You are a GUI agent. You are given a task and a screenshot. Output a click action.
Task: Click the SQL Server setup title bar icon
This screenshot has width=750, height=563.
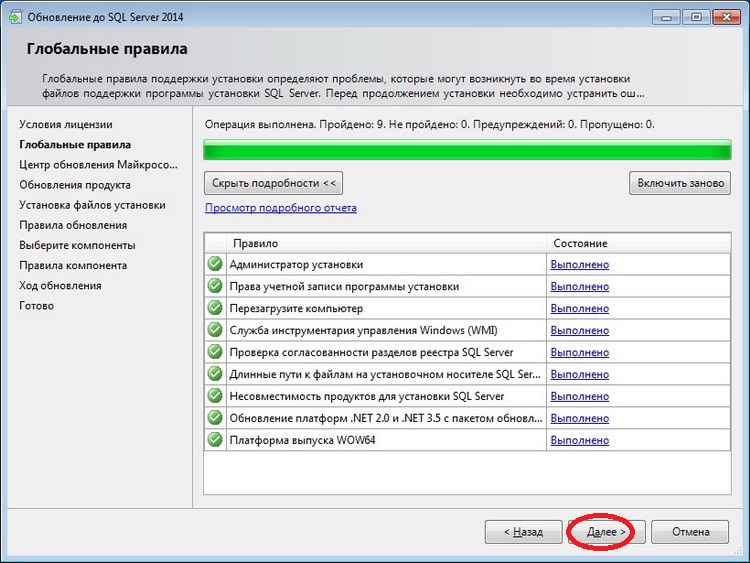[15, 17]
